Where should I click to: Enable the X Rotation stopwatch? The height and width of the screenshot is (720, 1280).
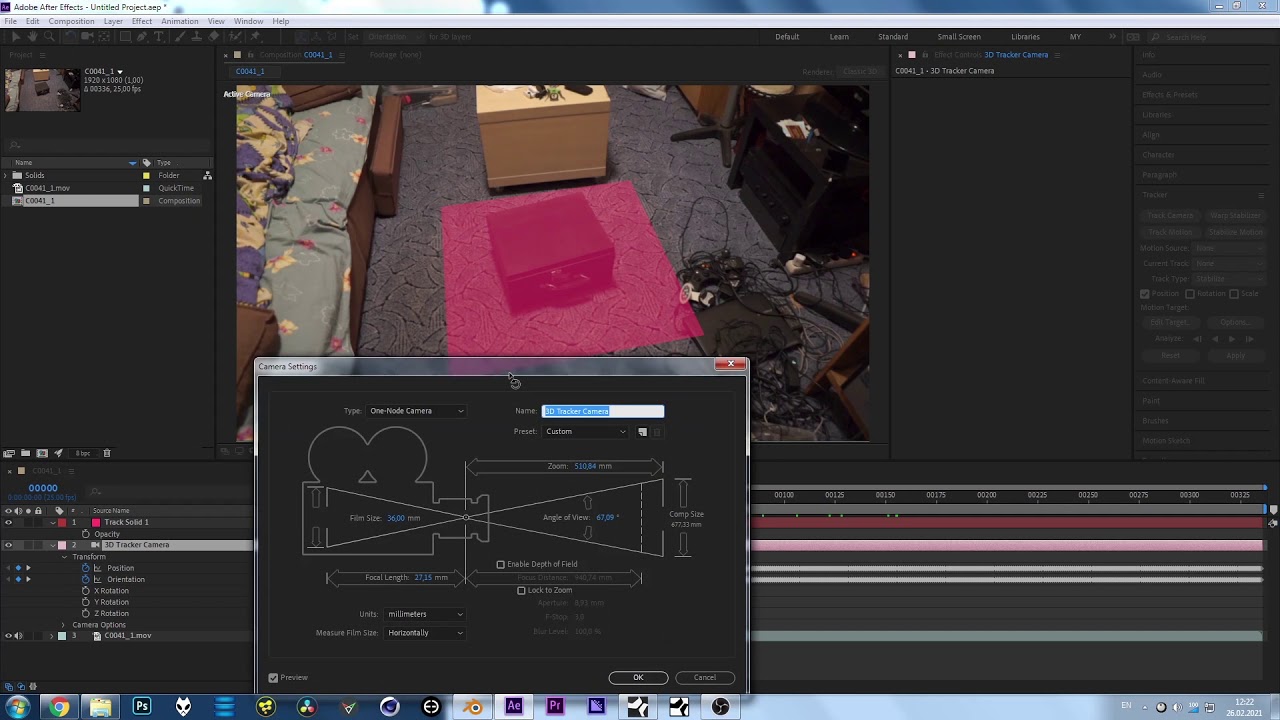click(x=86, y=591)
